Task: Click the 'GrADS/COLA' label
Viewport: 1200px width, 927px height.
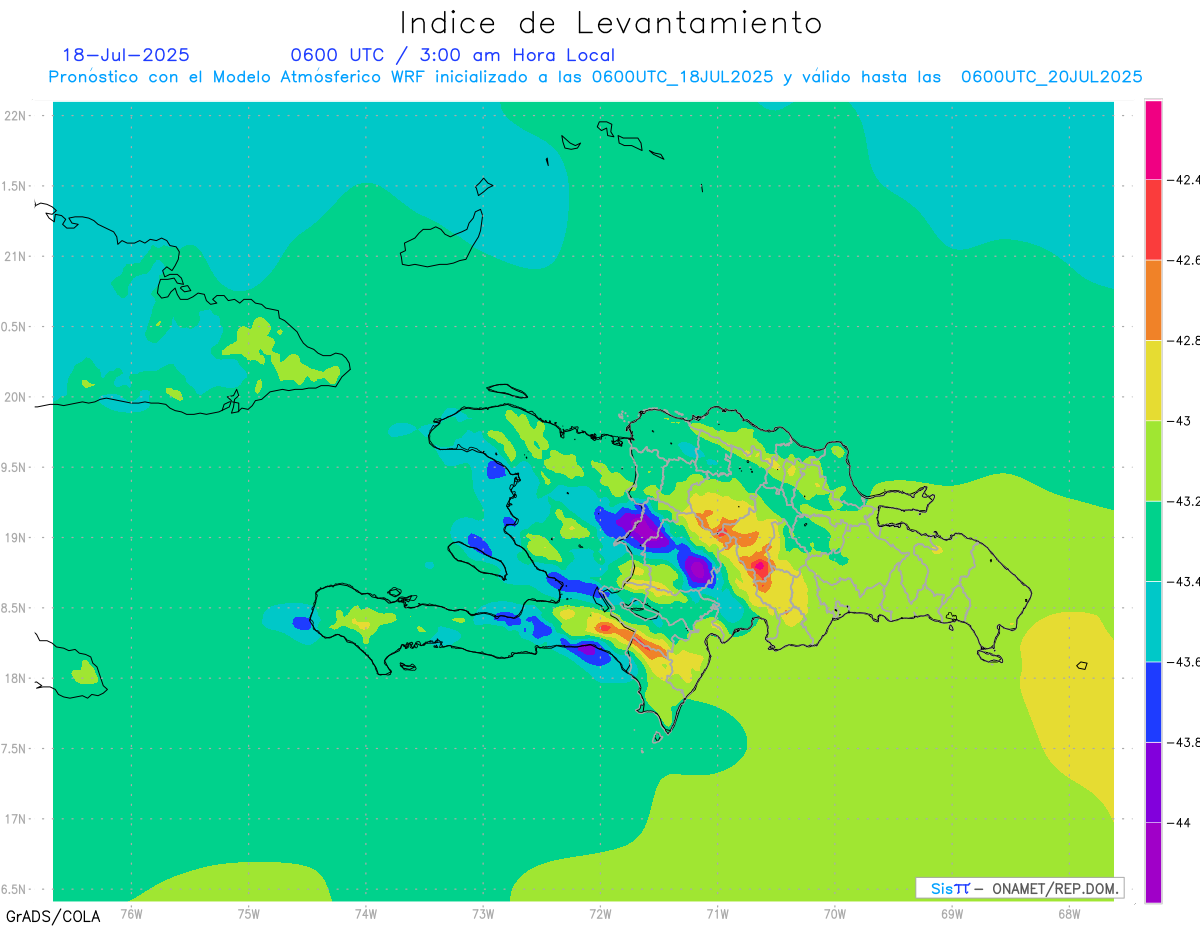Action: [53, 916]
